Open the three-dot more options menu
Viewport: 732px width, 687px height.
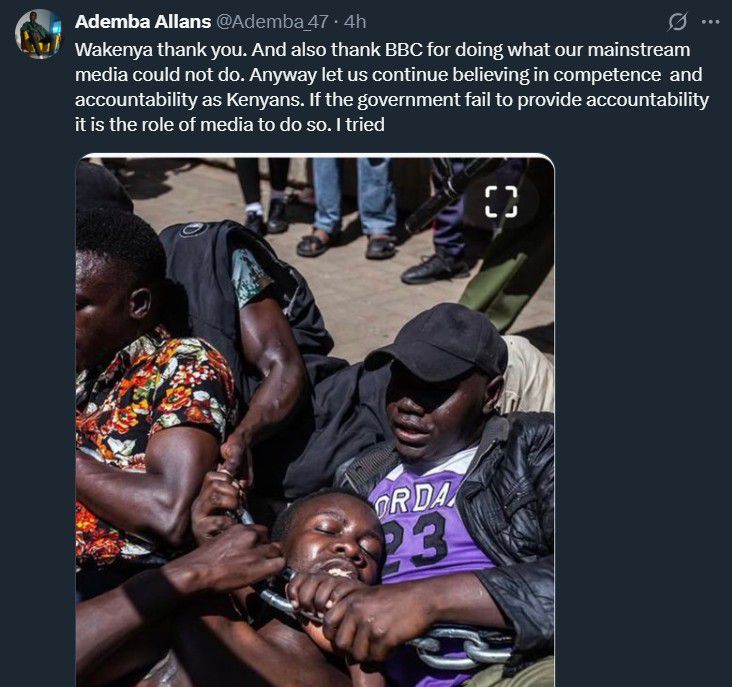(x=711, y=21)
